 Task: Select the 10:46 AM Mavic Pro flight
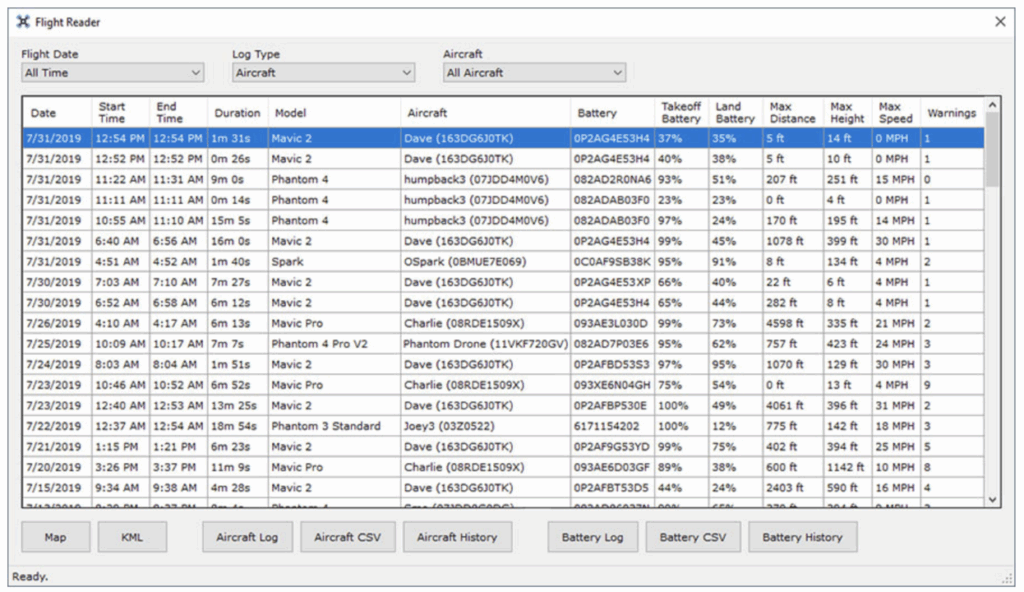(504, 385)
